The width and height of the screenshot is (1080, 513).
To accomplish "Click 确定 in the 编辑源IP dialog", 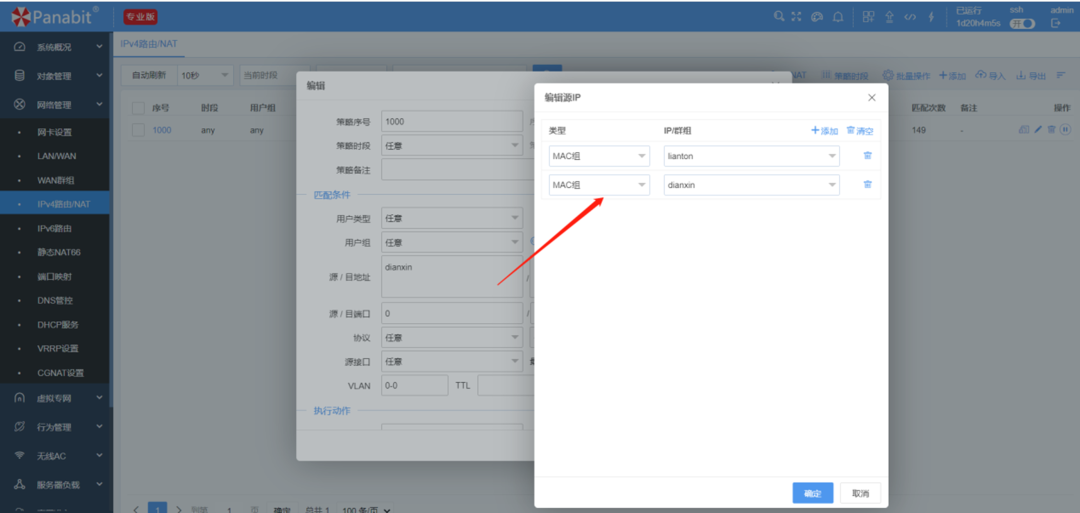I will click(813, 493).
